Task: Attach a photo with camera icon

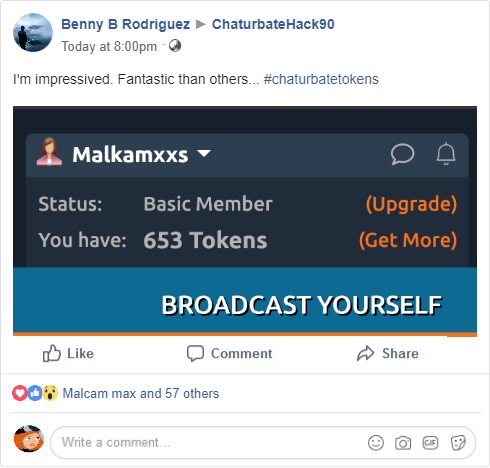Action: [403, 443]
